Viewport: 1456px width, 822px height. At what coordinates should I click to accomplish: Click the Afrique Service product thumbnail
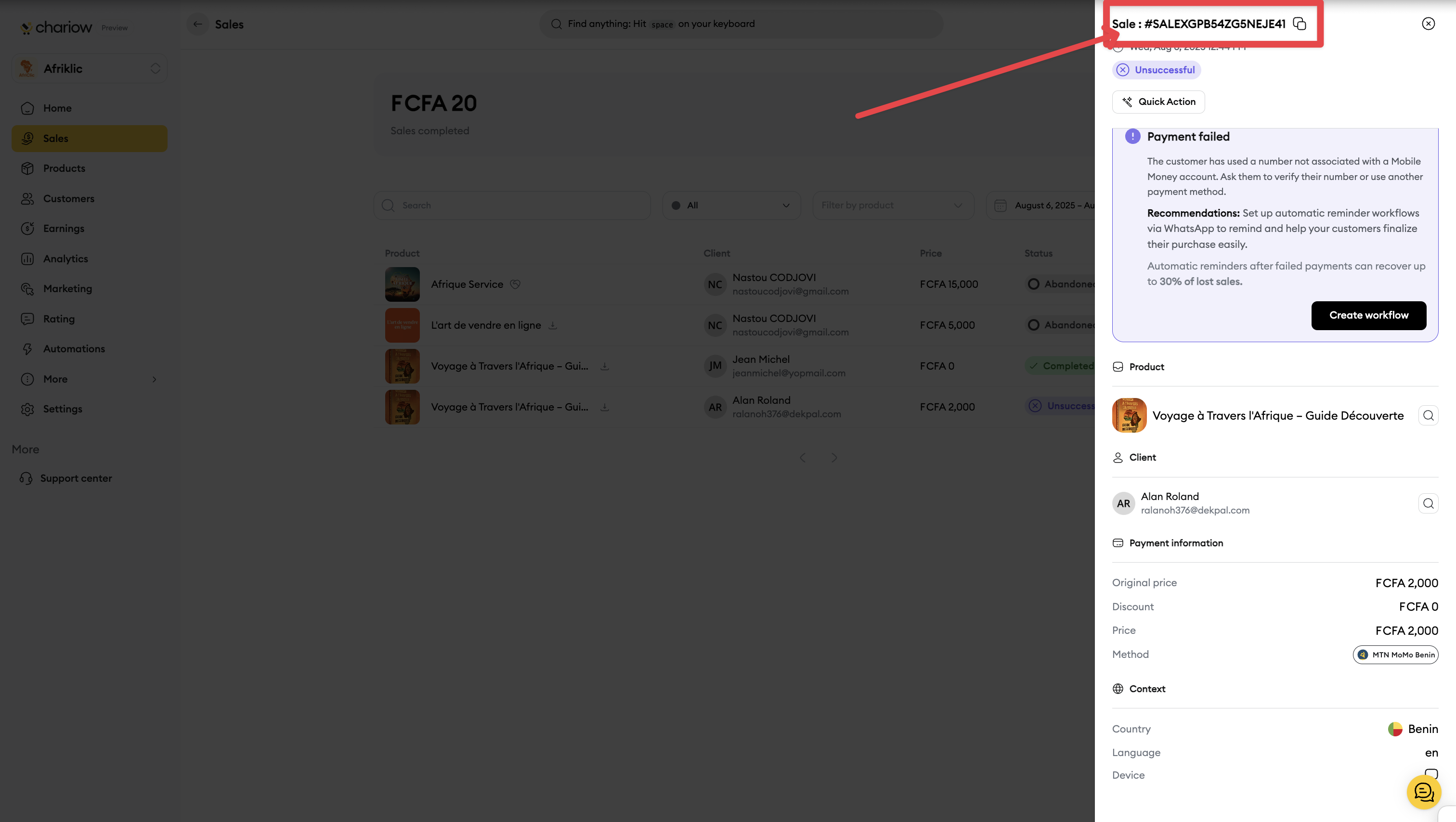click(x=402, y=284)
